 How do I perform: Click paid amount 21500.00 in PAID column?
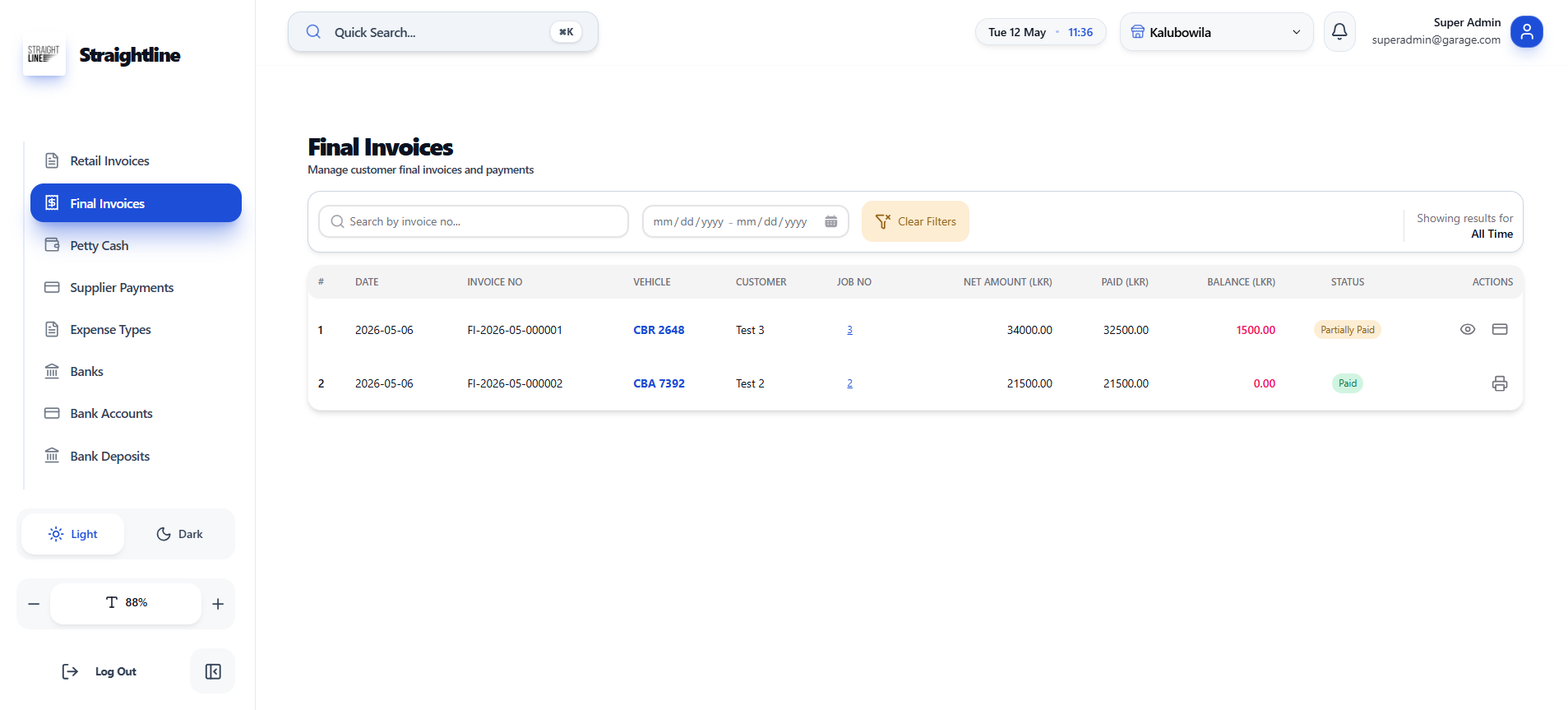[1126, 383]
